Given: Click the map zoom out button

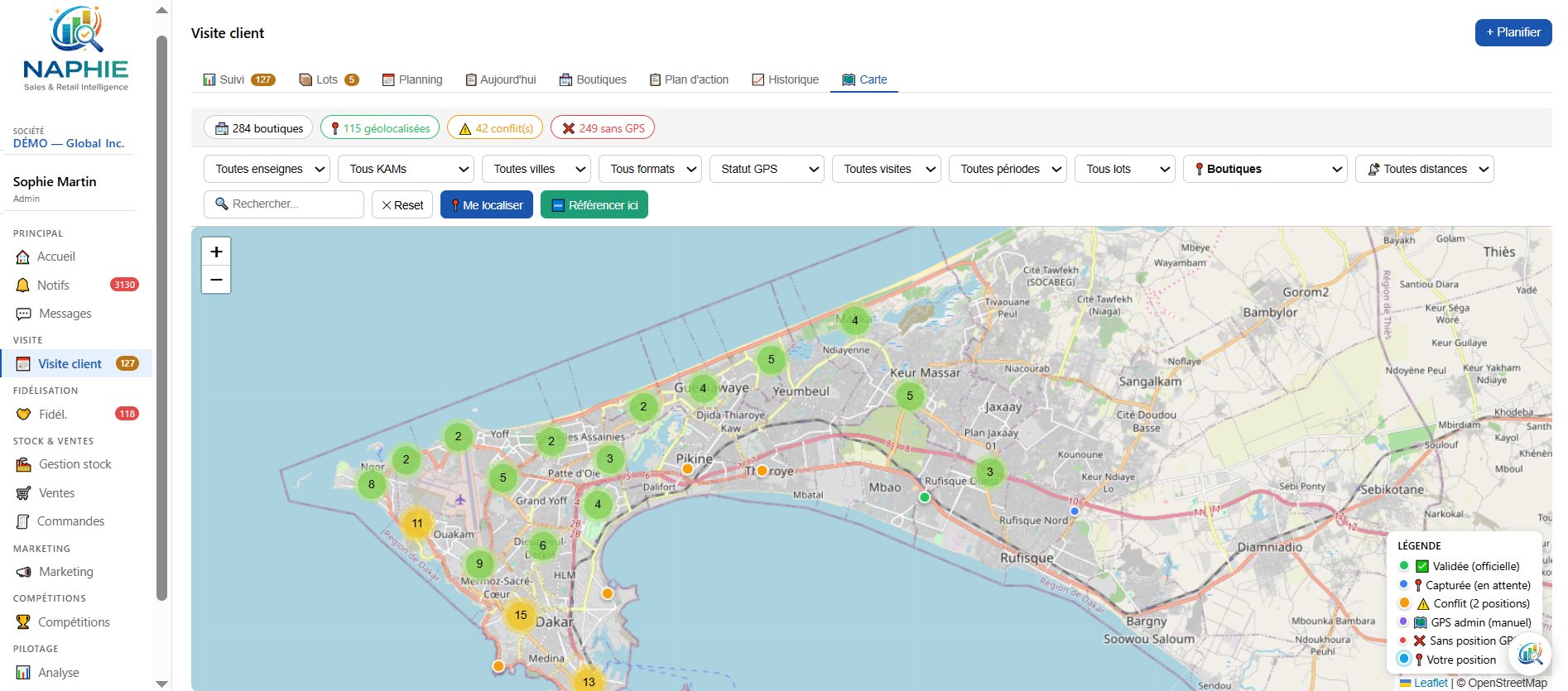Looking at the screenshot, I should click(x=216, y=280).
